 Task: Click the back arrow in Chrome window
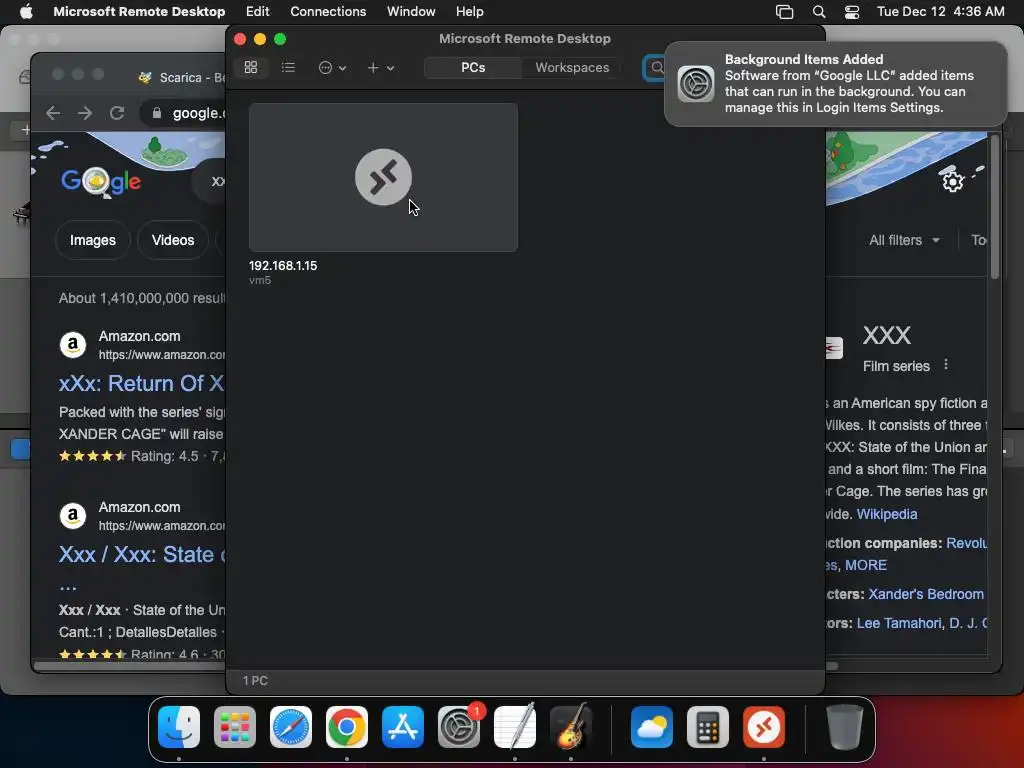[53, 113]
